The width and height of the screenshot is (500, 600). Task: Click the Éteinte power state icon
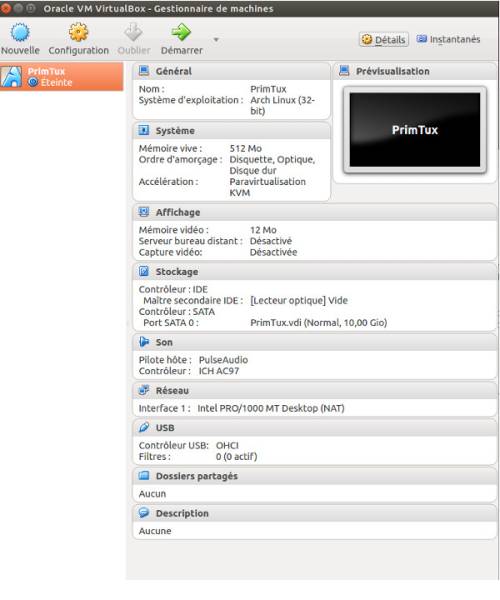pyautogui.click(x=33, y=82)
